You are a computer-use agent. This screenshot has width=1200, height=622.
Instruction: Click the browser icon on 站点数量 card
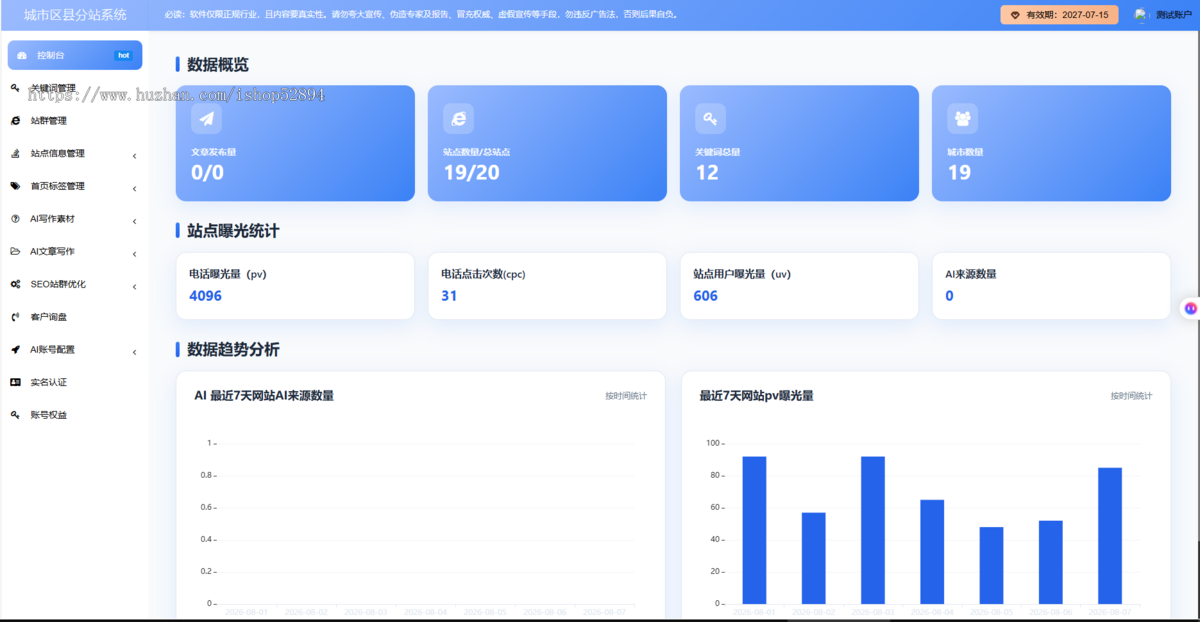pos(458,119)
